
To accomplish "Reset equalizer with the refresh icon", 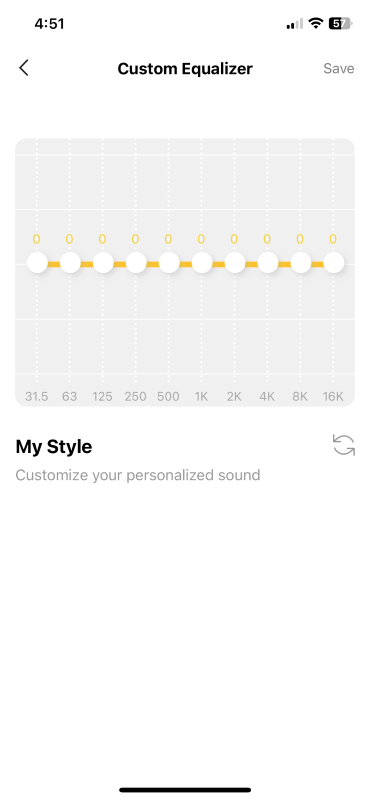I will pos(343,444).
